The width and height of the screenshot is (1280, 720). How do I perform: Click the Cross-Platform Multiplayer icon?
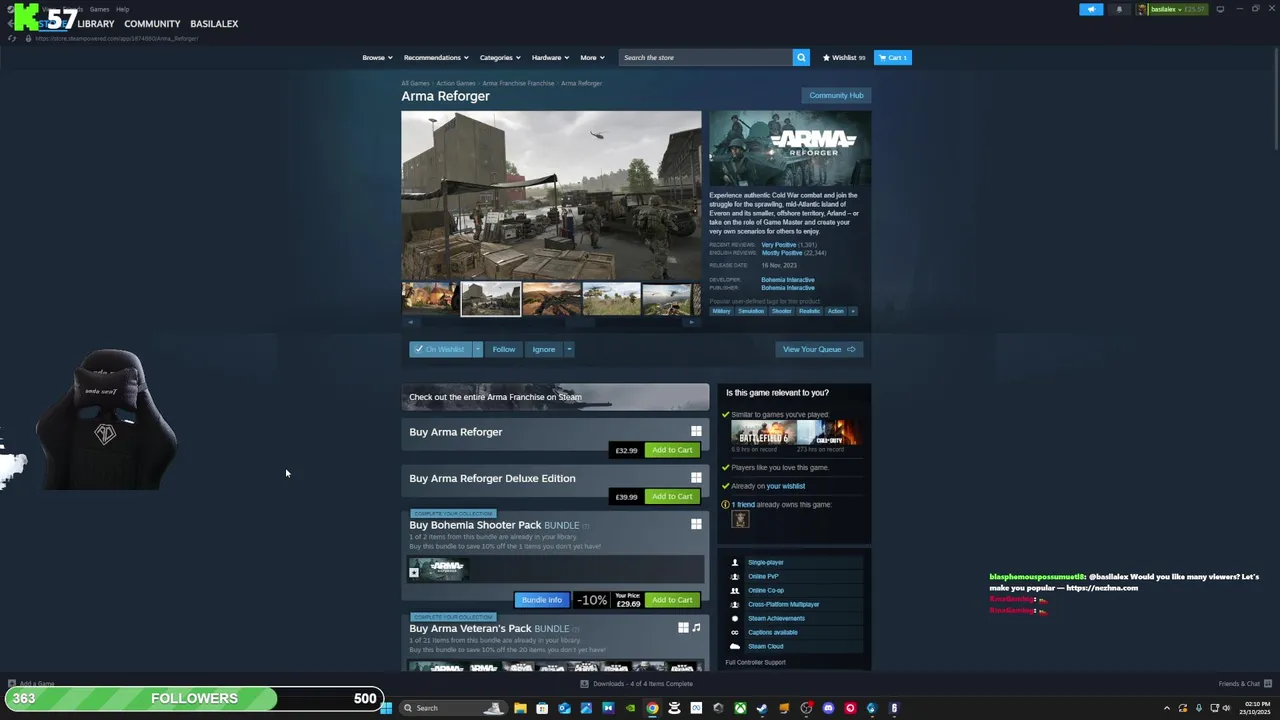click(x=735, y=604)
